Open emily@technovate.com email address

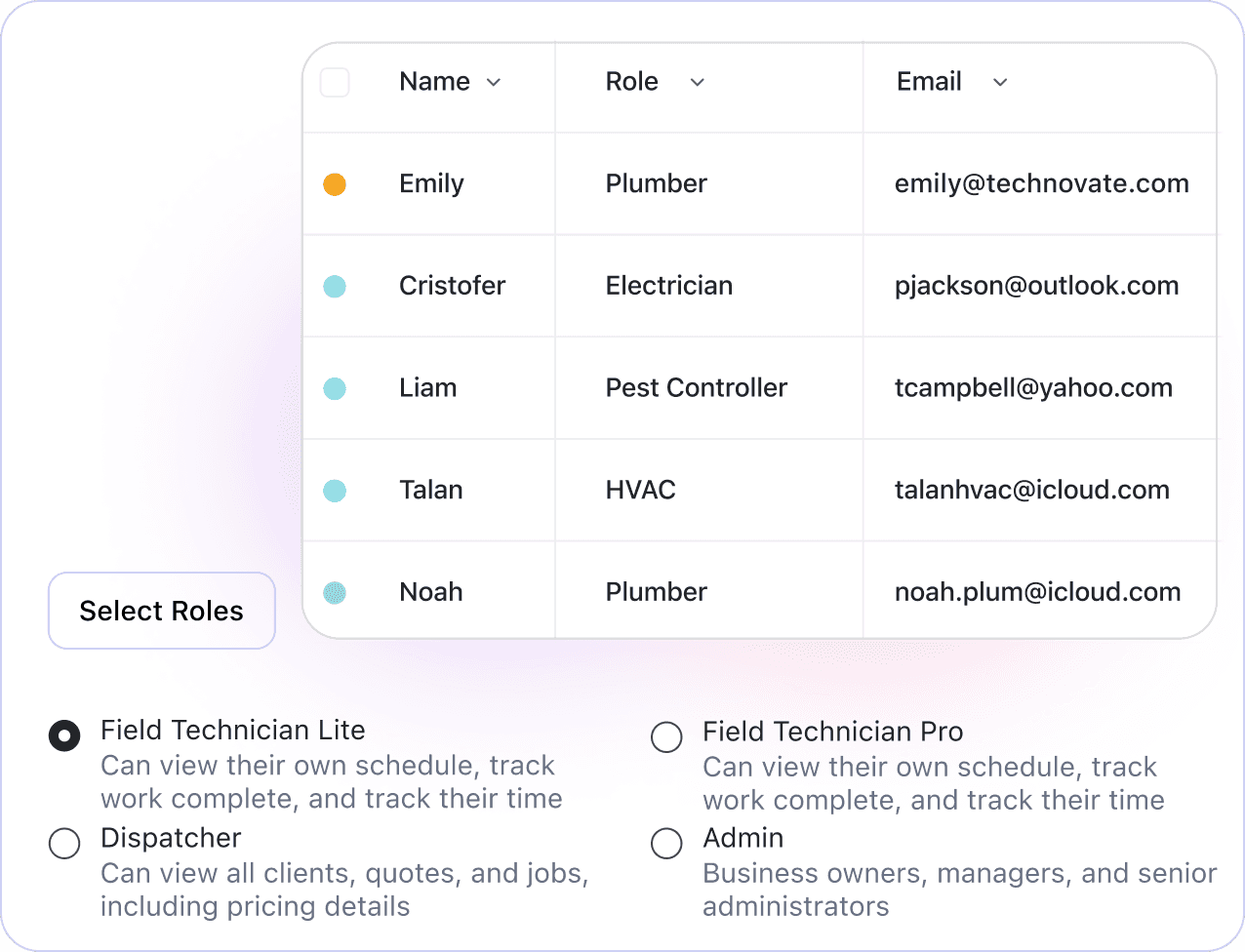coord(1041,184)
